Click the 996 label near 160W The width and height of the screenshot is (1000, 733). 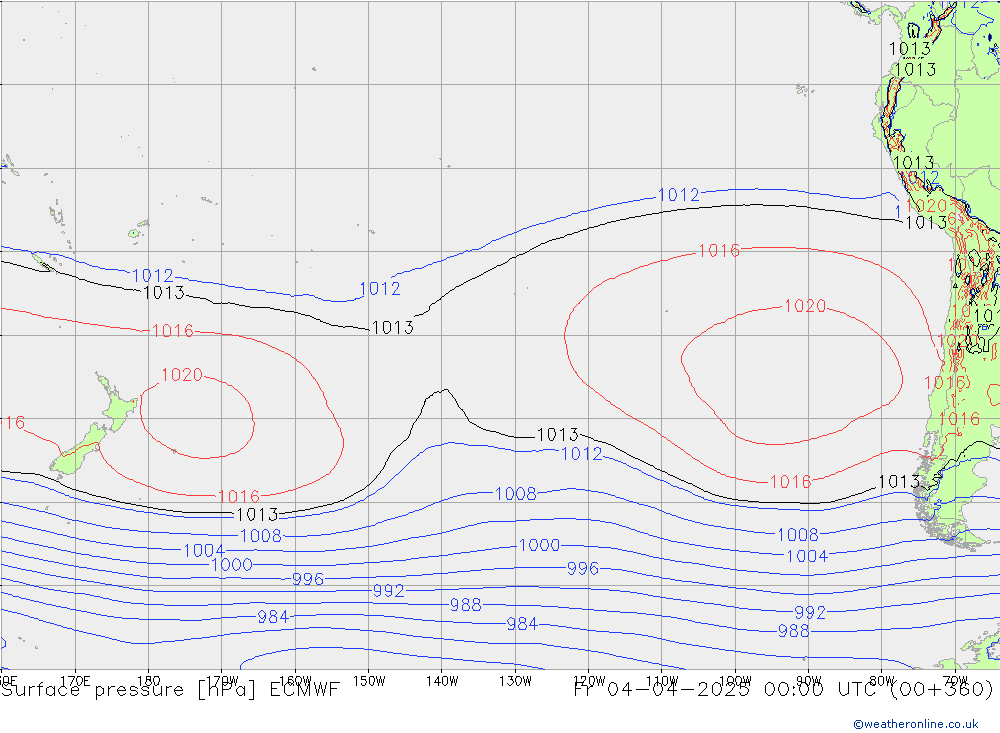(x=308, y=579)
